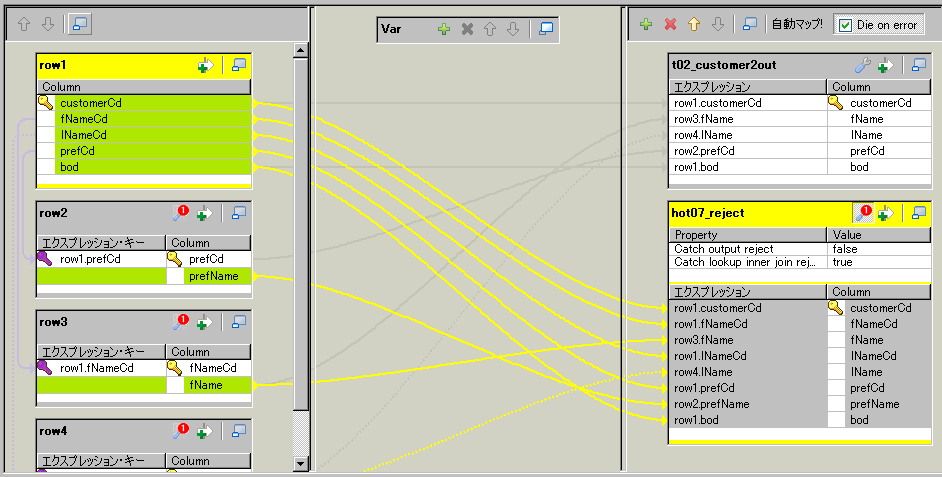Click row2 expression key row1.prefCd
Image resolution: width=942 pixels, height=477 pixels.
pyautogui.click(x=90, y=259)
